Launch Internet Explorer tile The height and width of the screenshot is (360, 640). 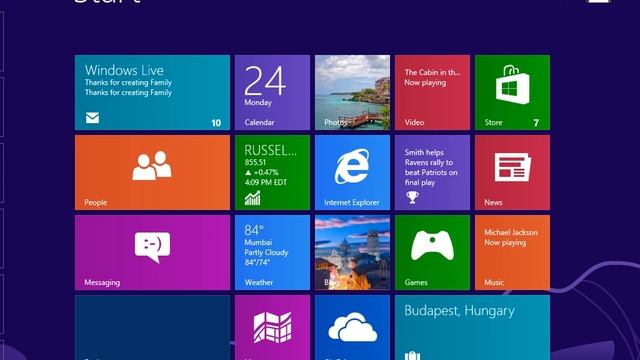[x=352, y=173]
